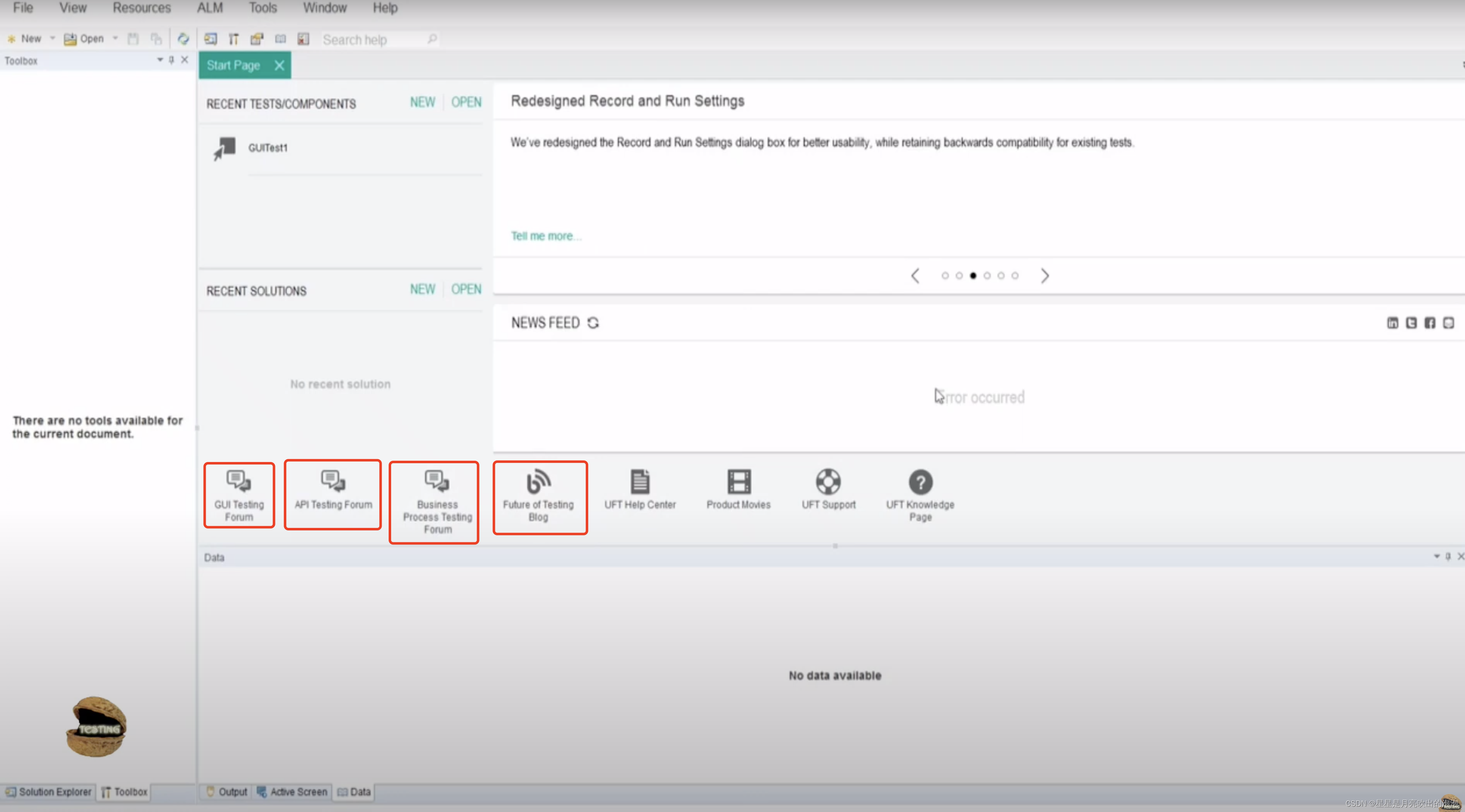Expand the New button dropdown arrow
Screen dimensions: 1465x812
[52, 39]
